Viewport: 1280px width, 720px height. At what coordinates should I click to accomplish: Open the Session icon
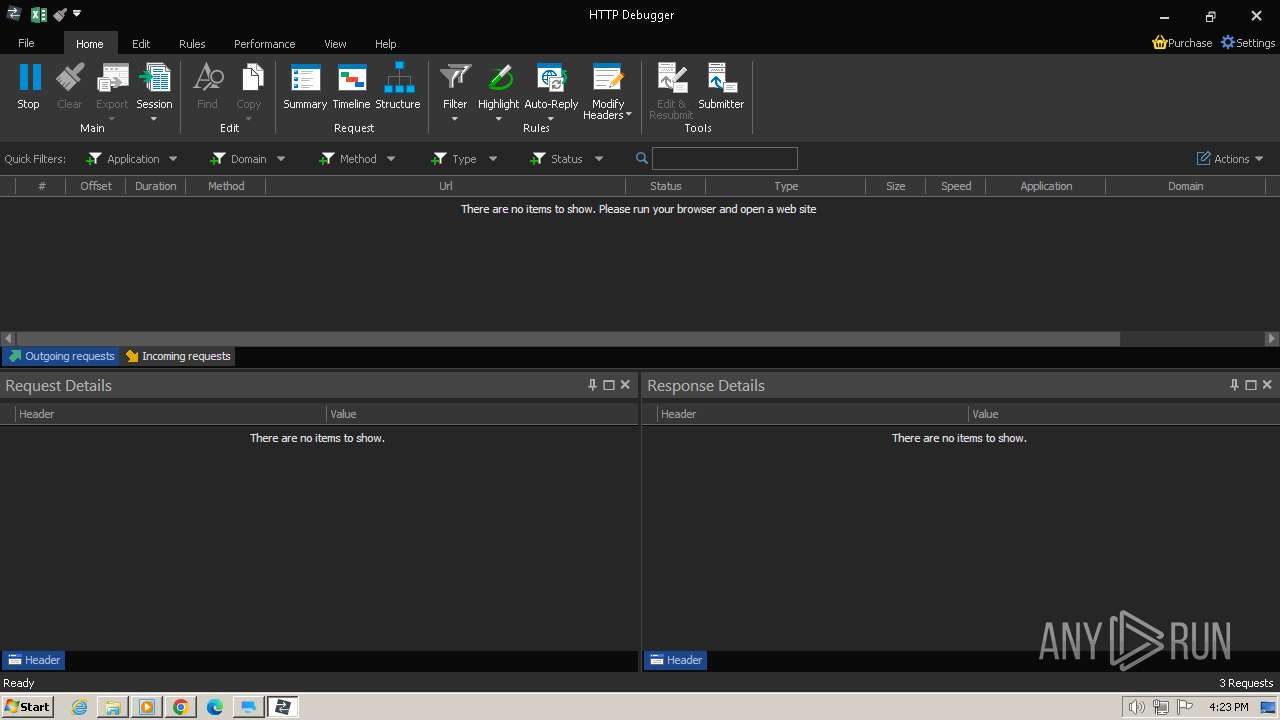(x=154, y=78)
